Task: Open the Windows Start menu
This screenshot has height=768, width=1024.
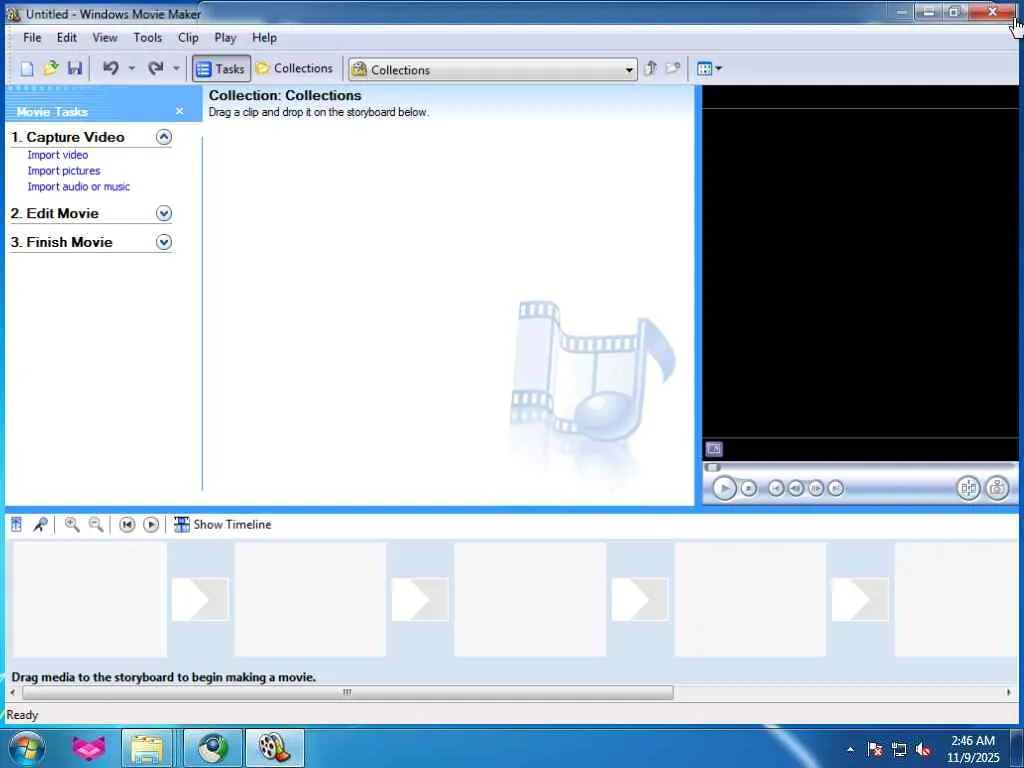Action: coord(27,748)
